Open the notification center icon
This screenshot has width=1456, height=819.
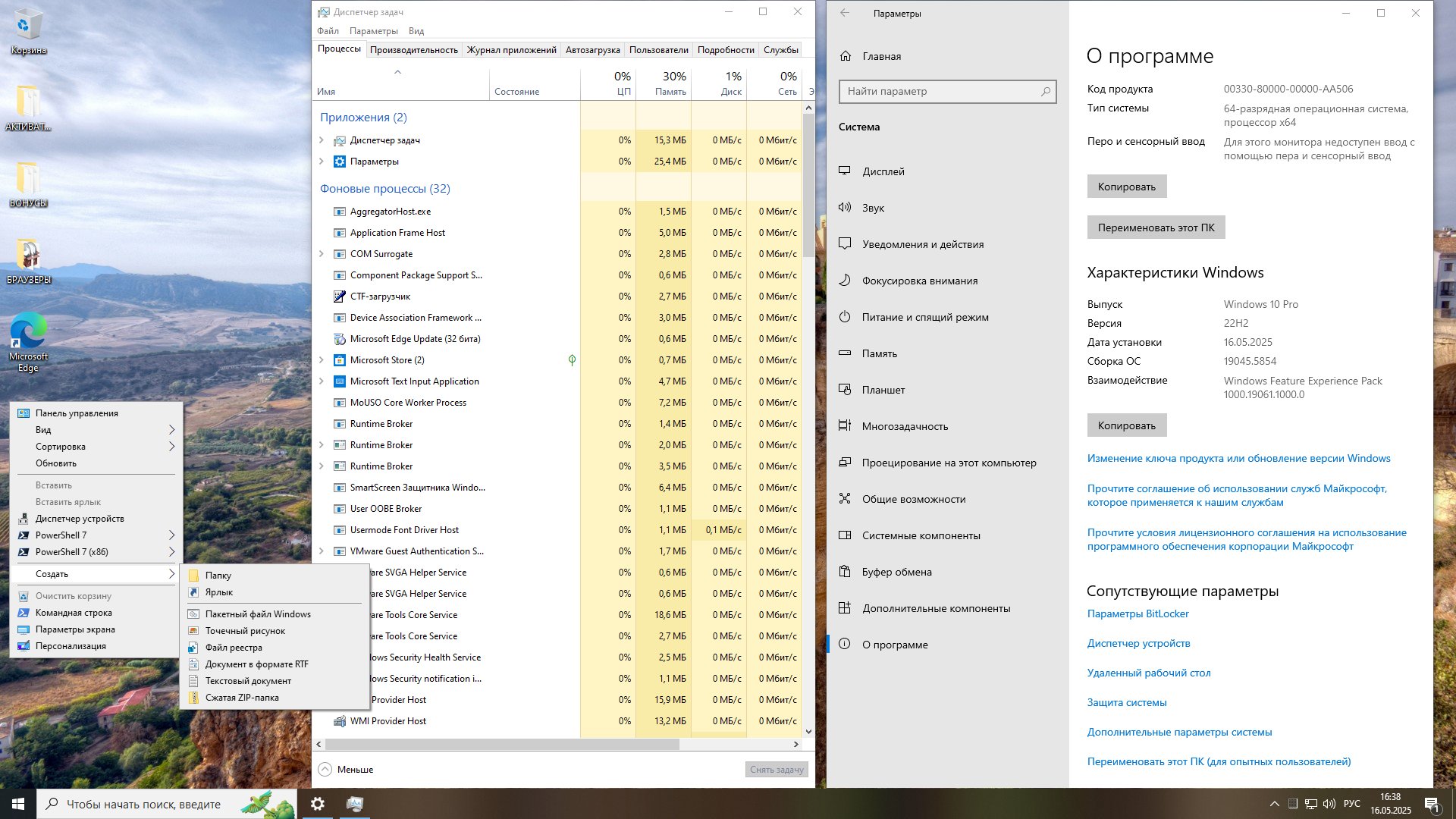coord(1432,804)
